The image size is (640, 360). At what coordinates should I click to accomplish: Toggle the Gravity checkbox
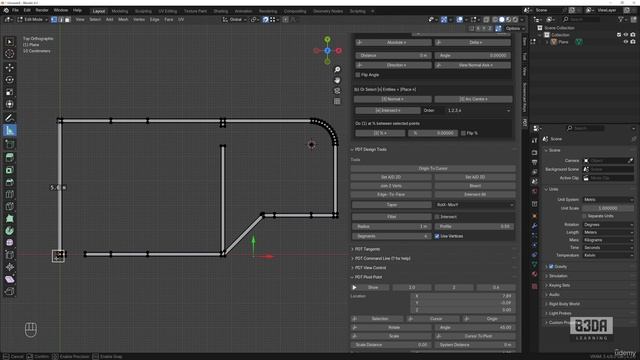(x=551, y=267)
